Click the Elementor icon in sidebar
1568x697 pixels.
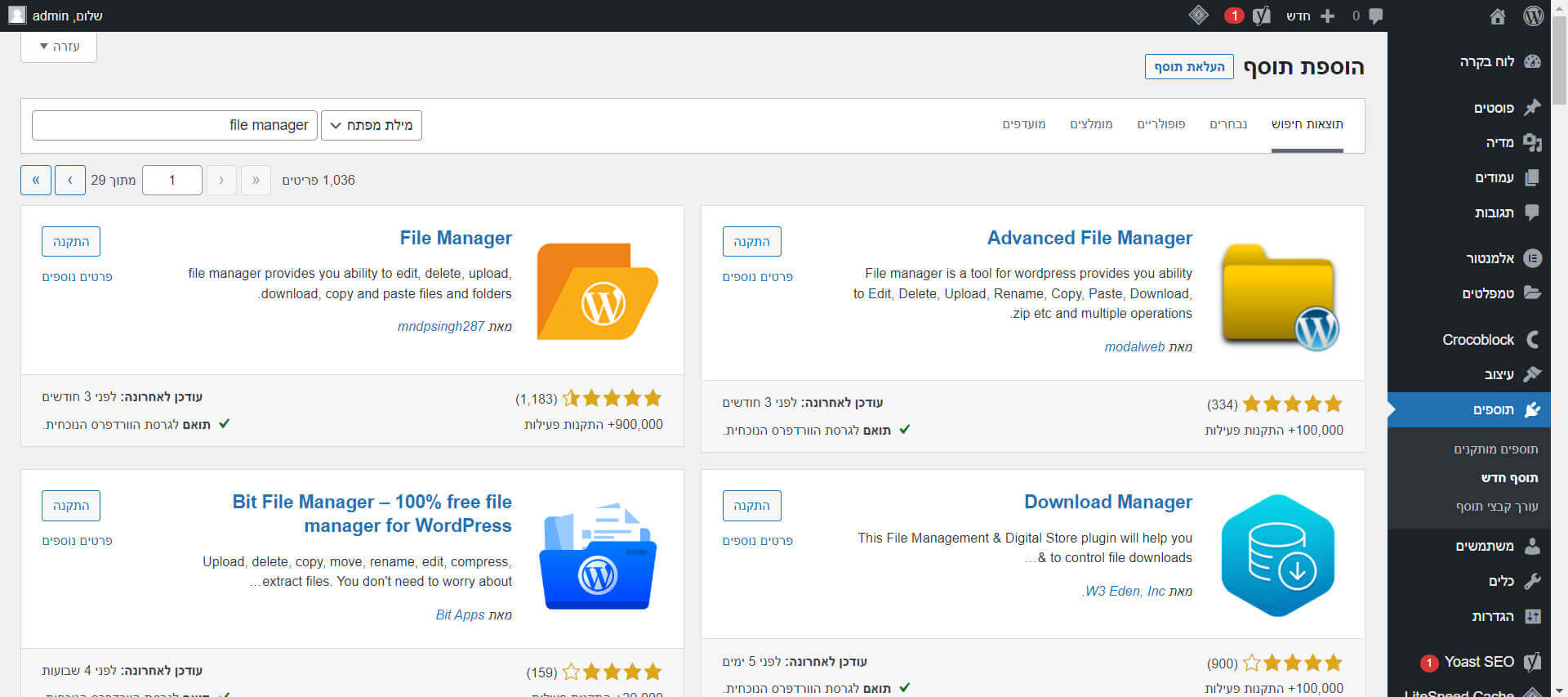[x=1533, y=258]
